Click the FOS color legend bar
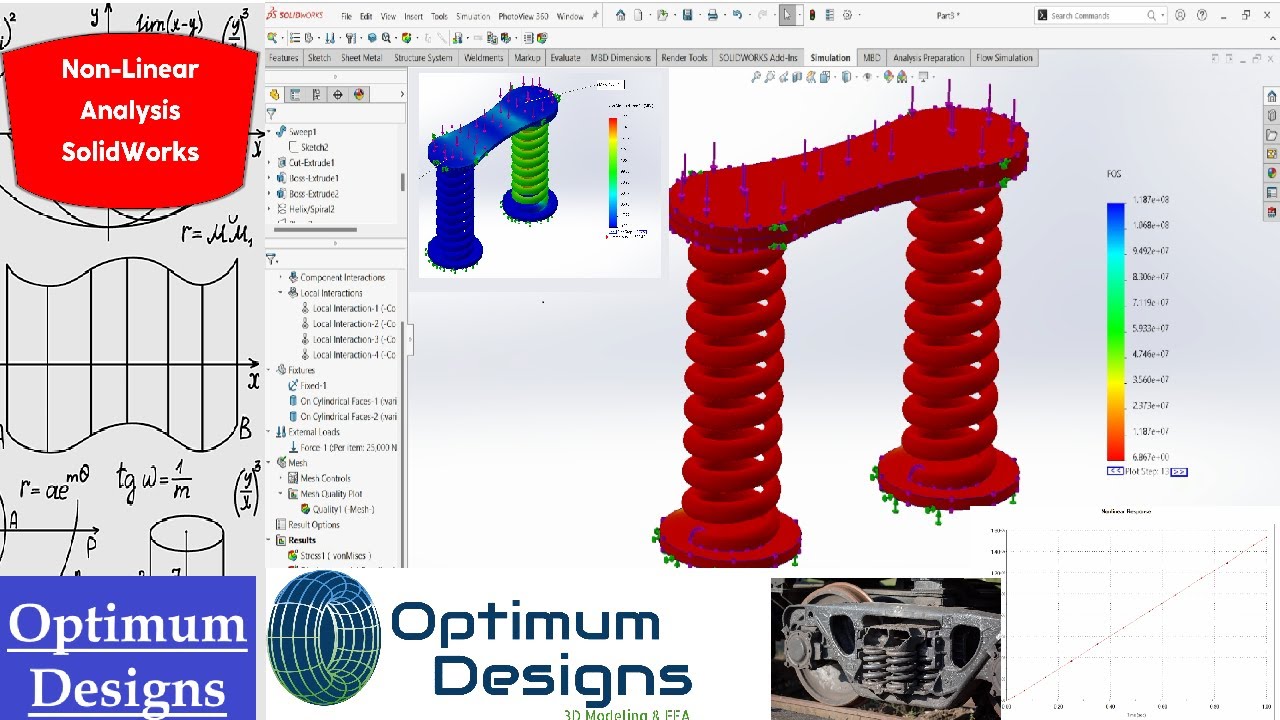 click(1115, 332)
